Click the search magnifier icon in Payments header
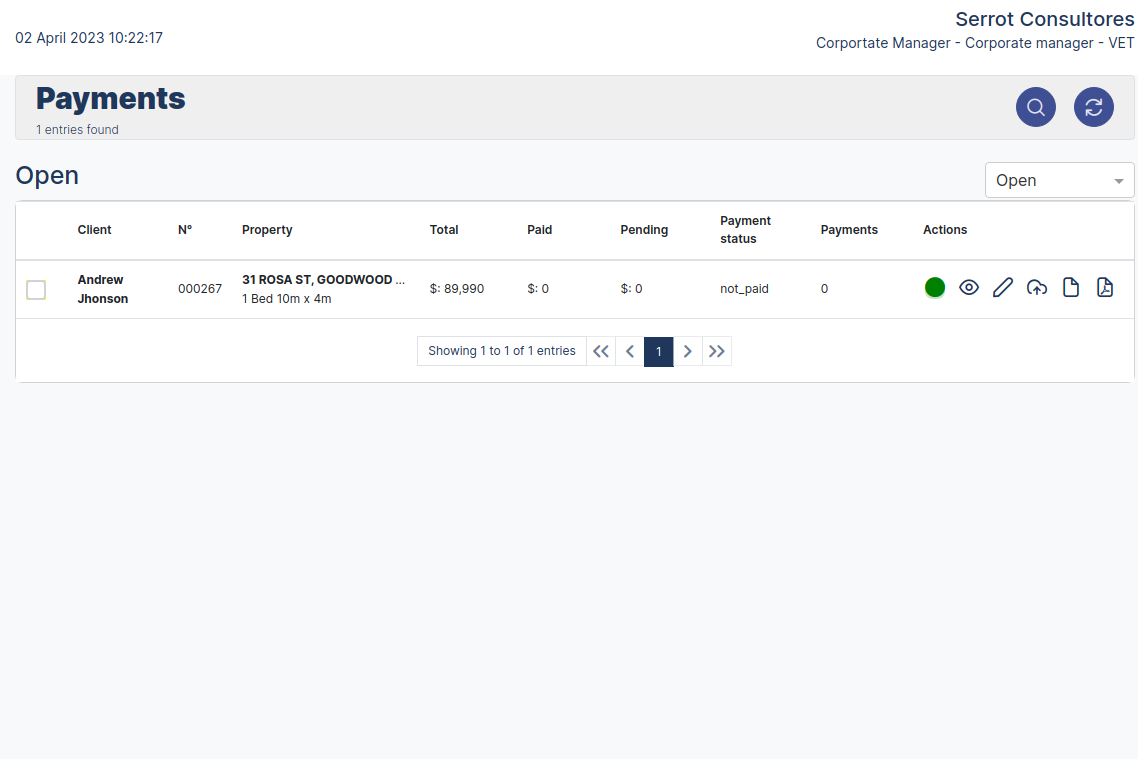Screen dimensions: 1138x759 click(x=1036, y=107)
